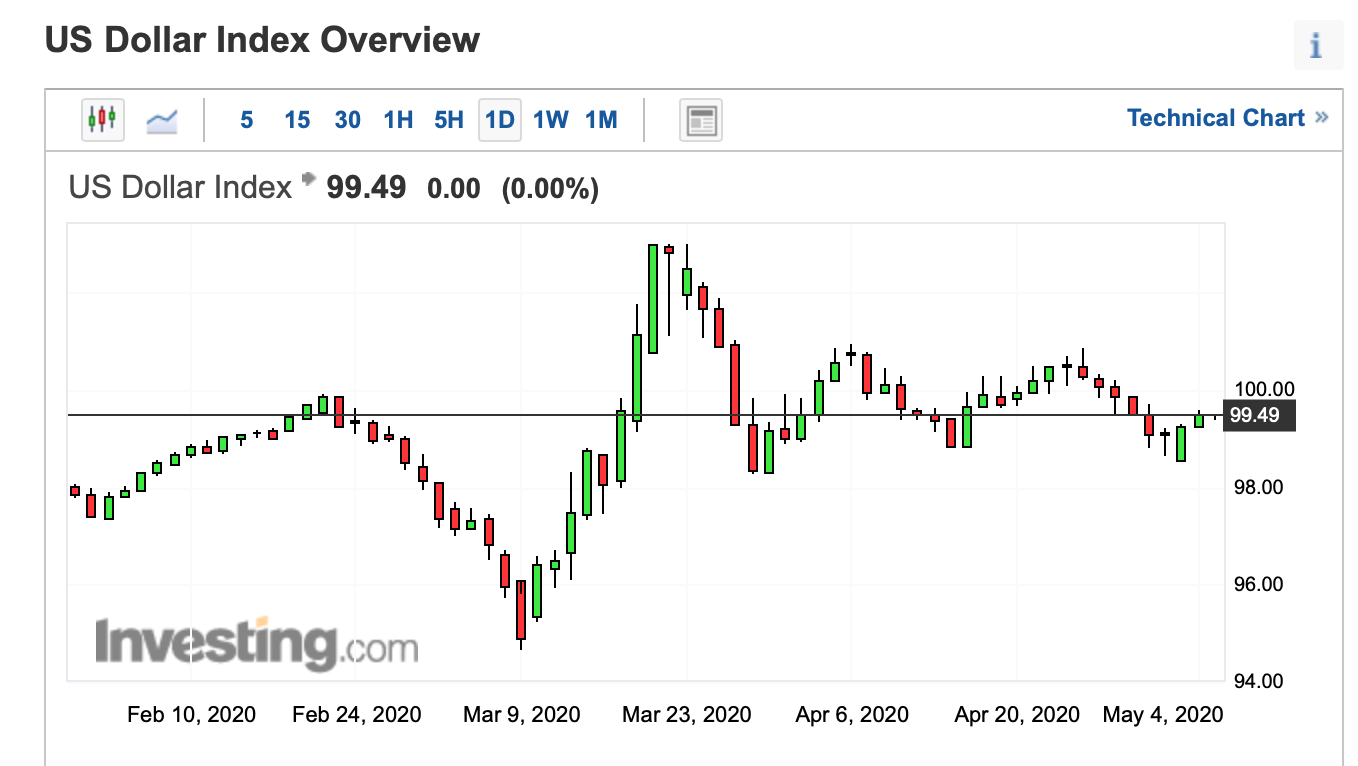Open the news panel toggle icon
Viewport: 1358px width, 766px height.
click(701, 121)
